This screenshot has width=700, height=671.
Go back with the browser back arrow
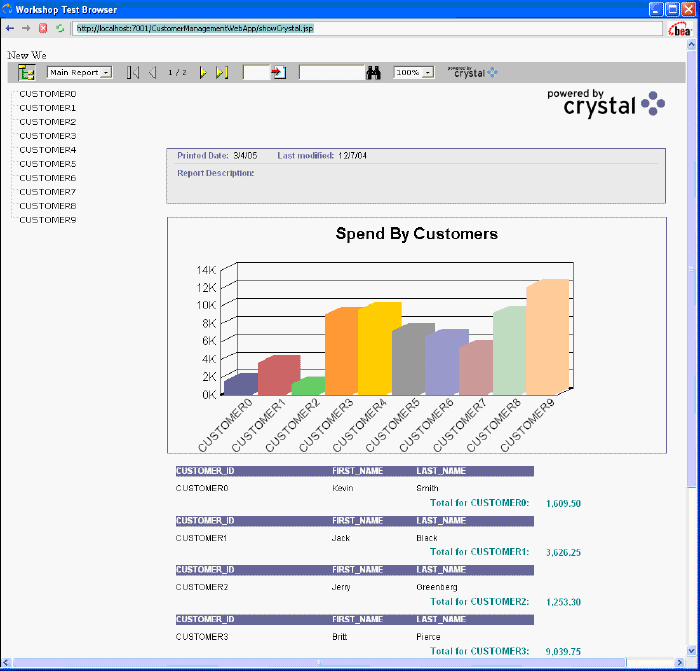point(10,28)
